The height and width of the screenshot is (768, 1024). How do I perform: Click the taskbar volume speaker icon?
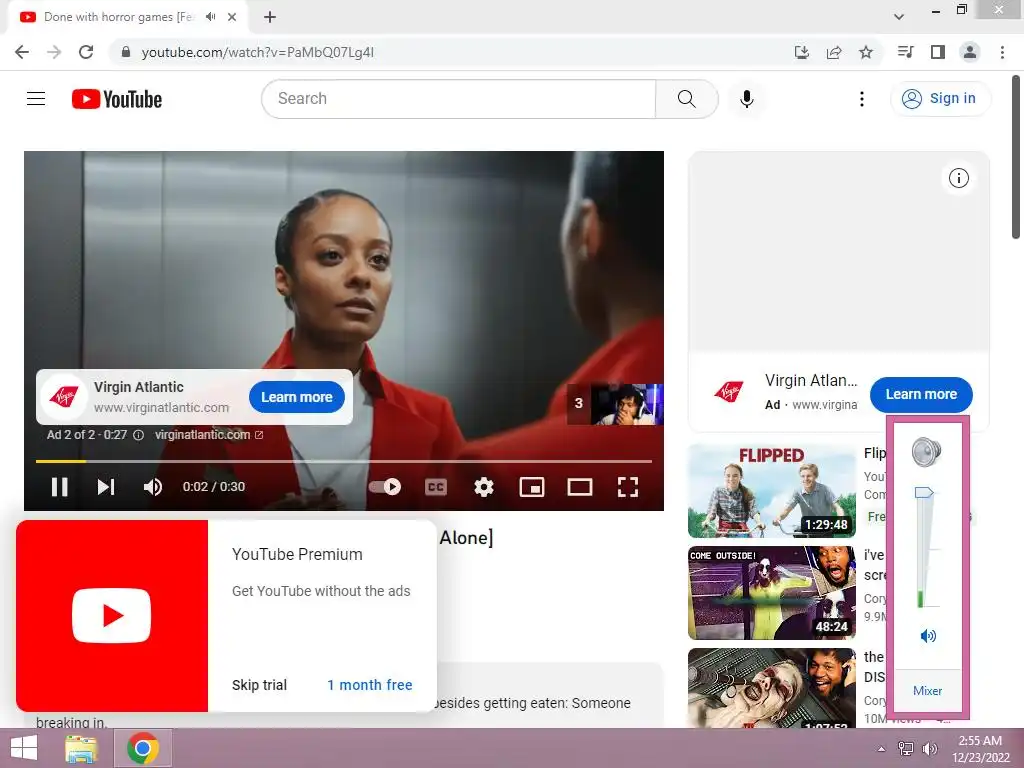[x=929, y=749]
